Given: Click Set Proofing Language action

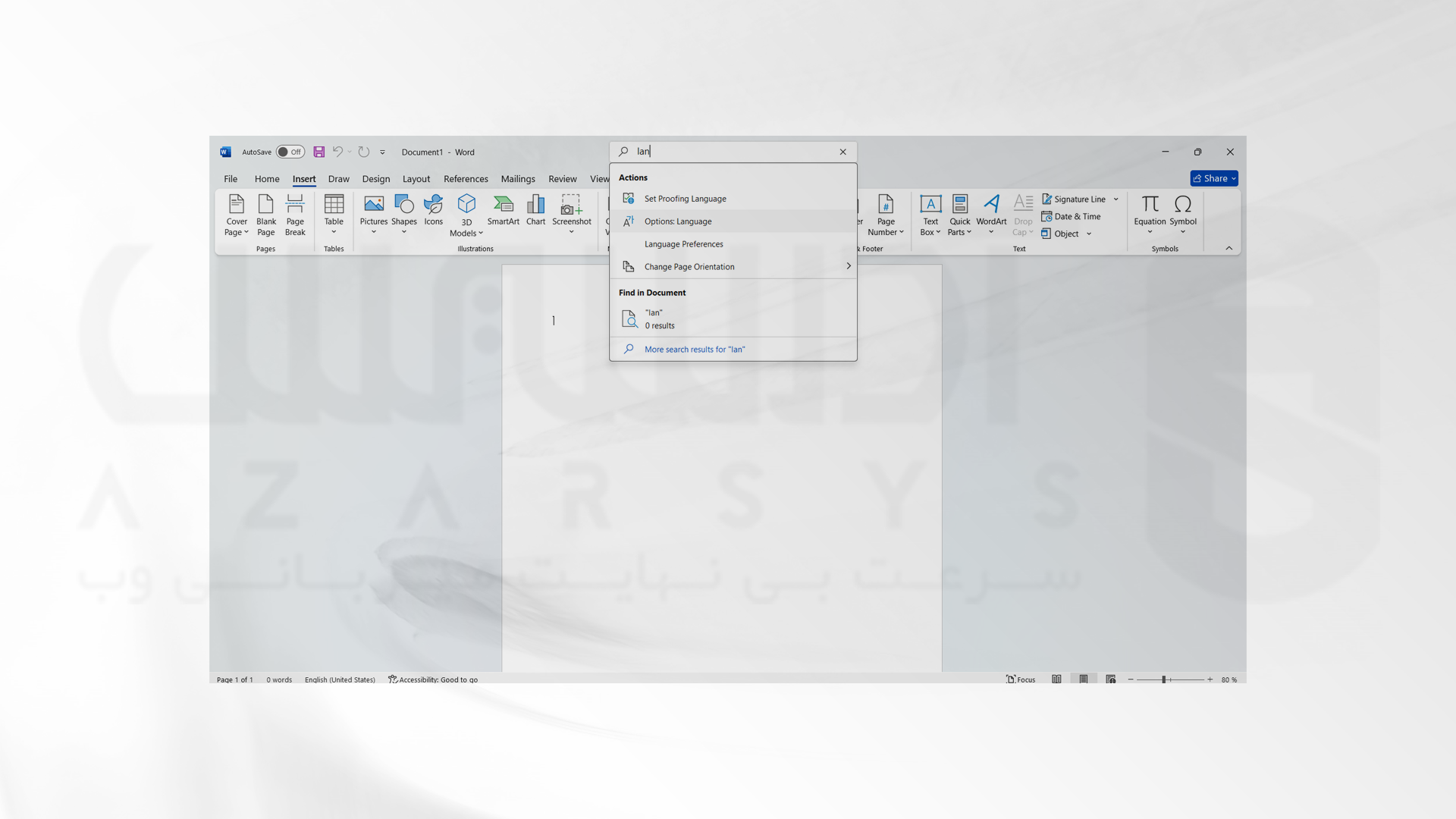Looking at the screenshot, I should (x=685, y=198).
